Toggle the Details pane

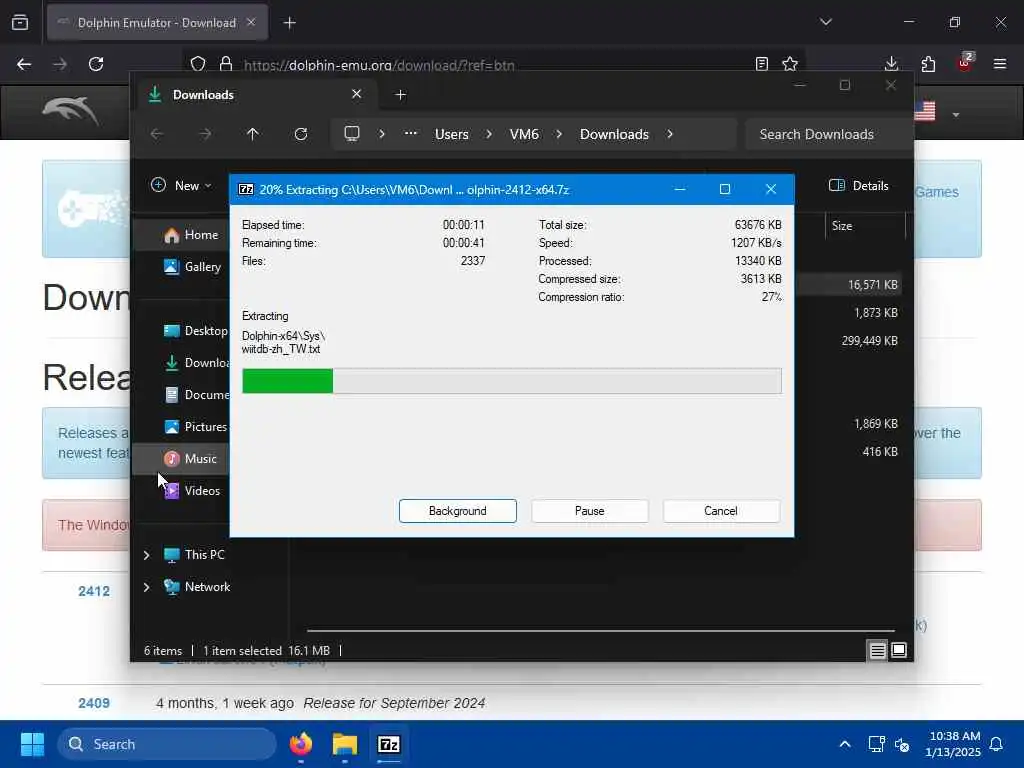pyautogui.click(x=858, y=185)
